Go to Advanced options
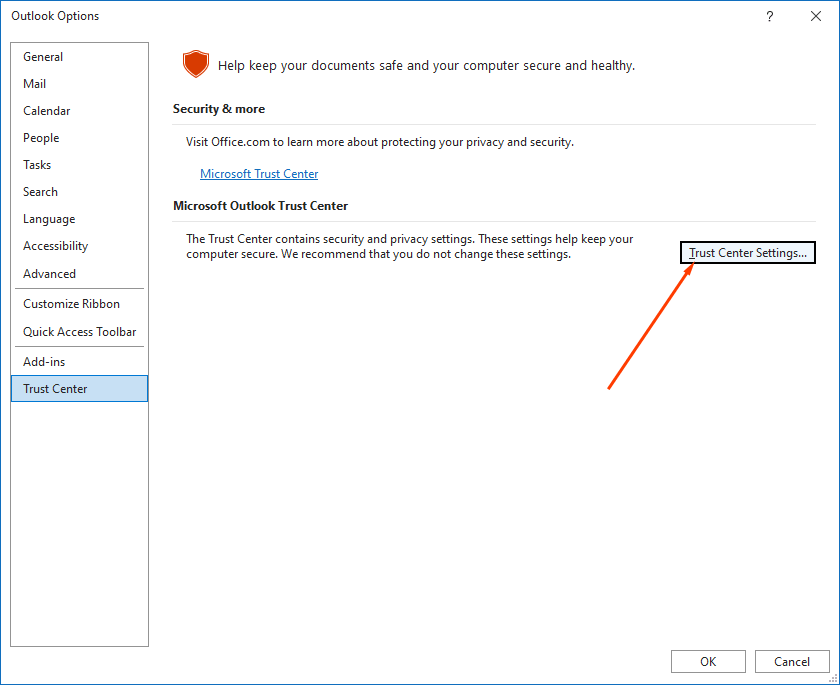Screen dimensions: 840x685 49,273
